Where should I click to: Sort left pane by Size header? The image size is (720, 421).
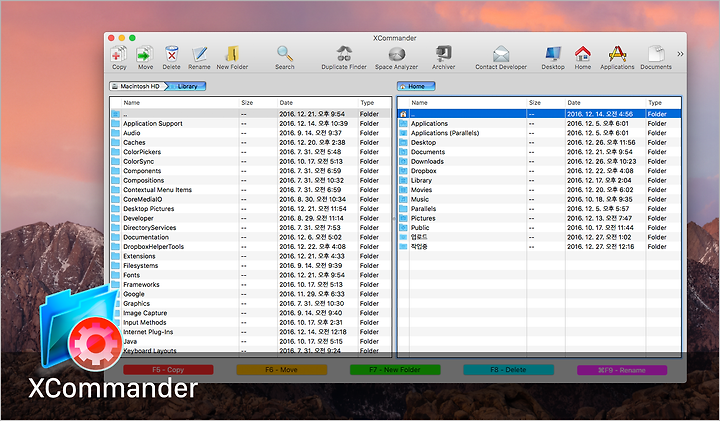coord(258,103)
